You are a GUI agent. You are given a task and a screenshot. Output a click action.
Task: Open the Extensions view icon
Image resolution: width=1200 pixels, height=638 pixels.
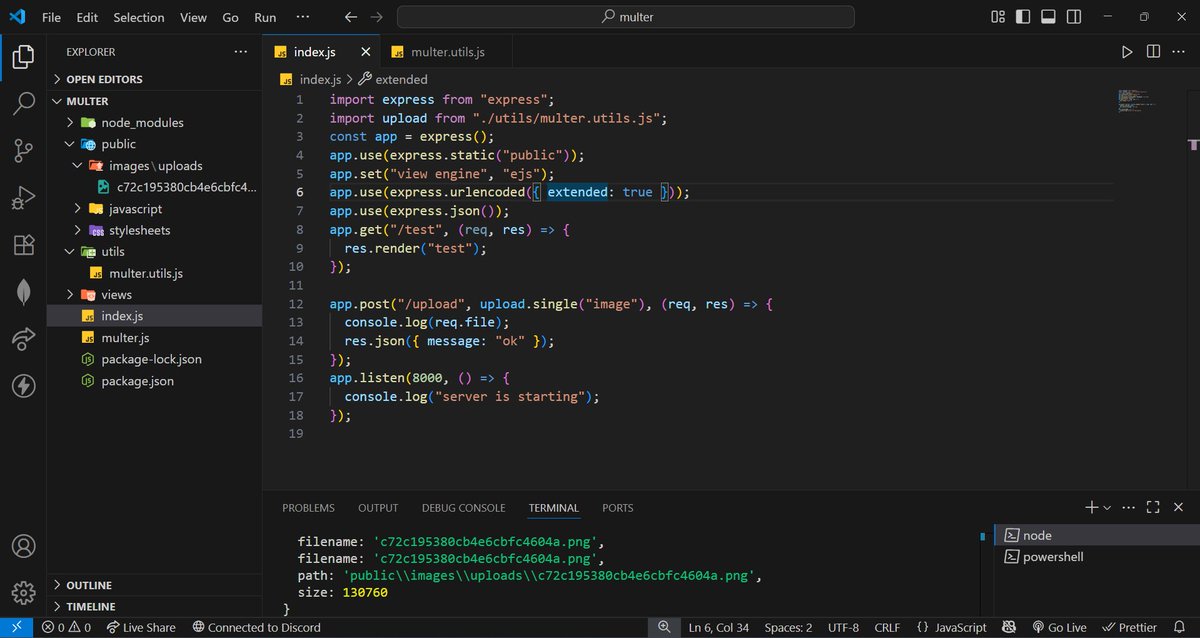click(x=23, y=245)
